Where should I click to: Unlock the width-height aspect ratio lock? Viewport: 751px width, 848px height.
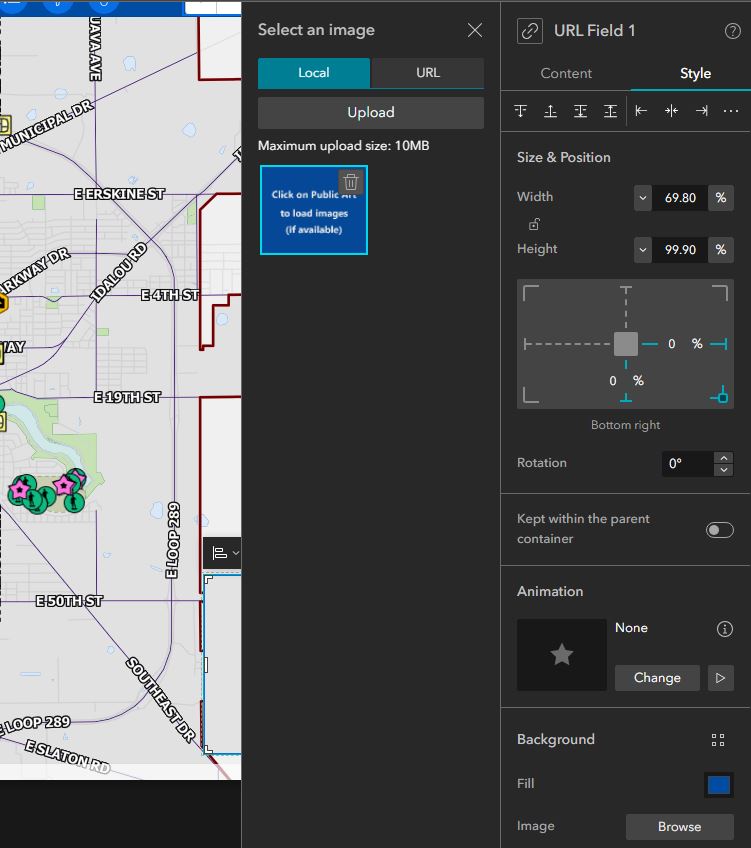(x=534, y=223)
